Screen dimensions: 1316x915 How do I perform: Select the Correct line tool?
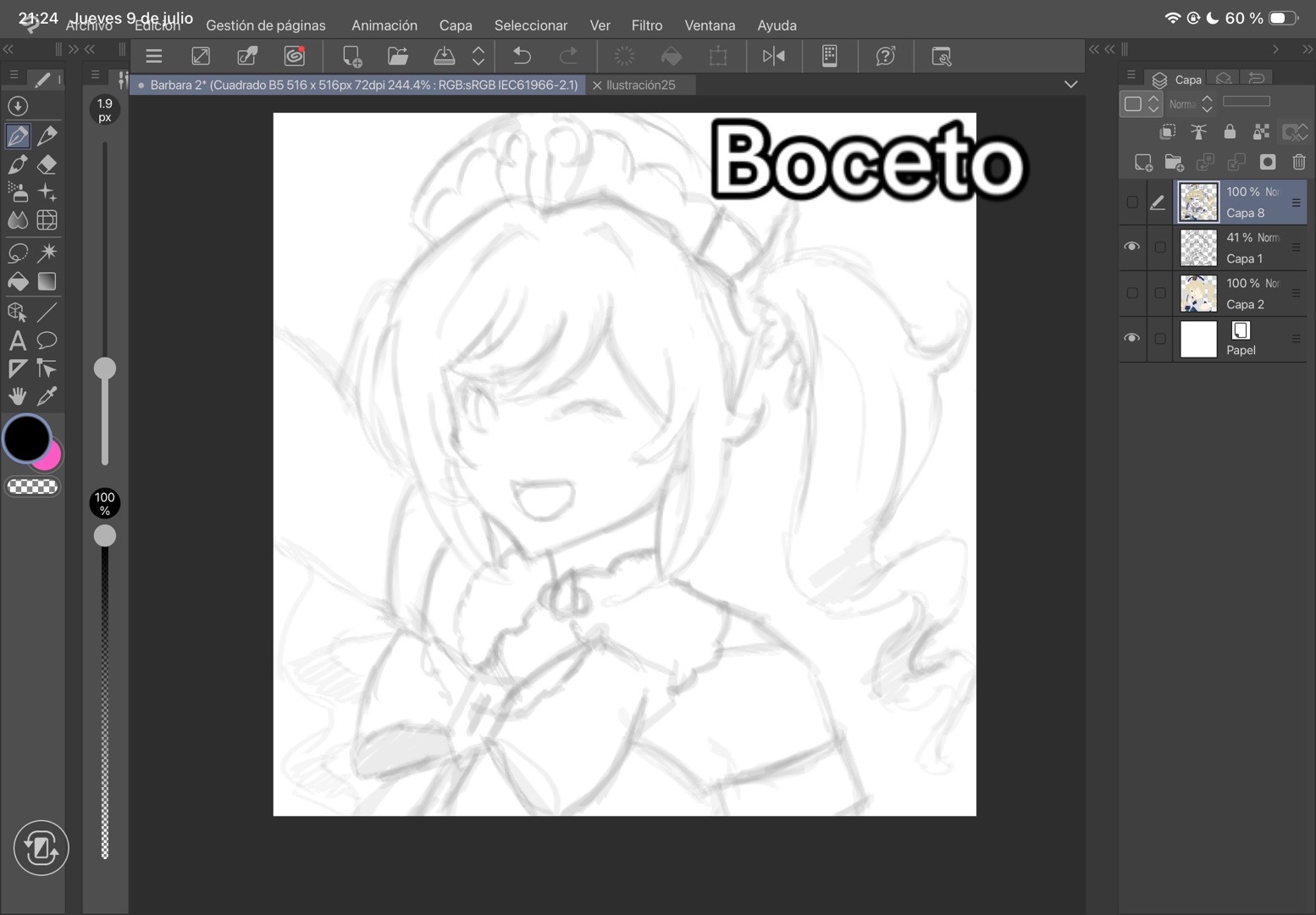(x=47, y=369)
